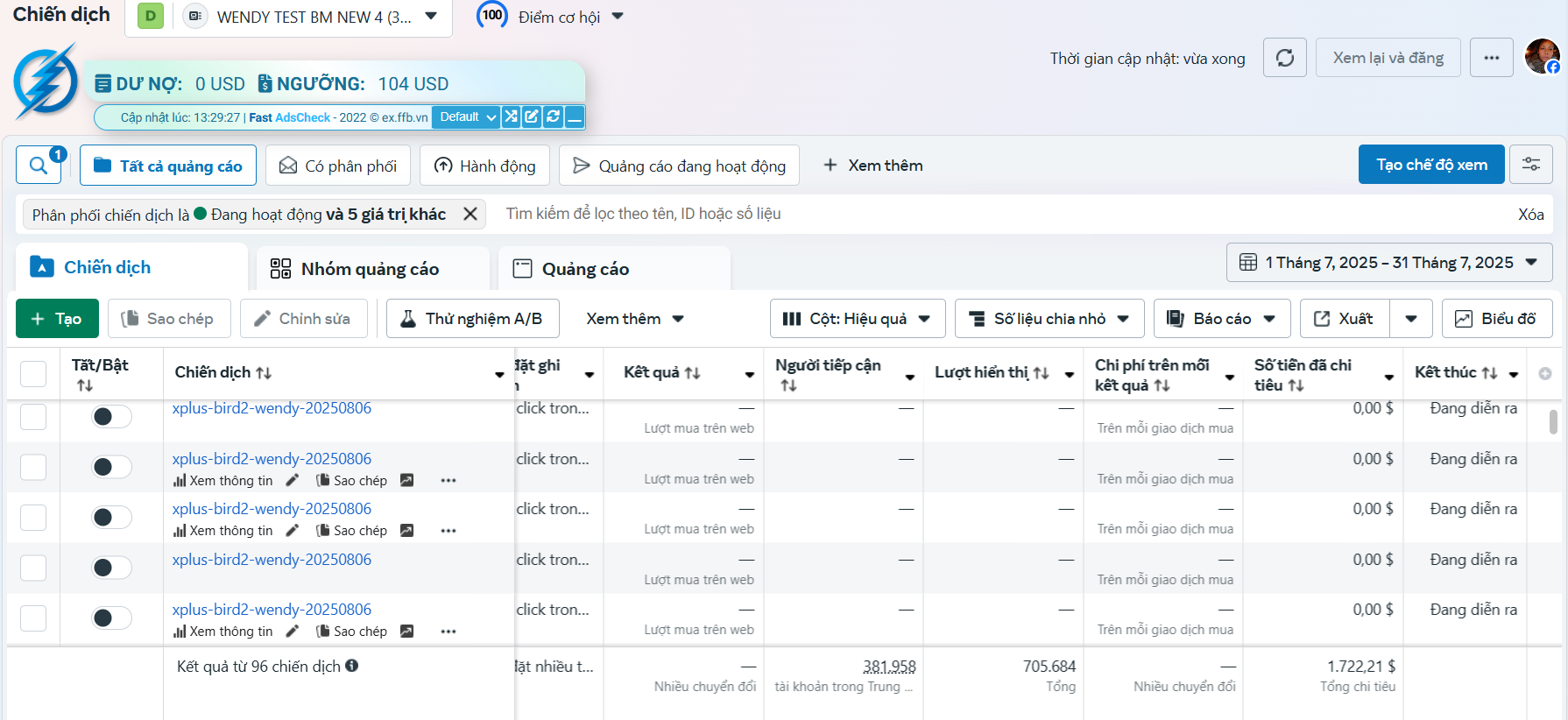
Task: Switch to the Chiến dịch tab
Action: click(x=131, y=267)
